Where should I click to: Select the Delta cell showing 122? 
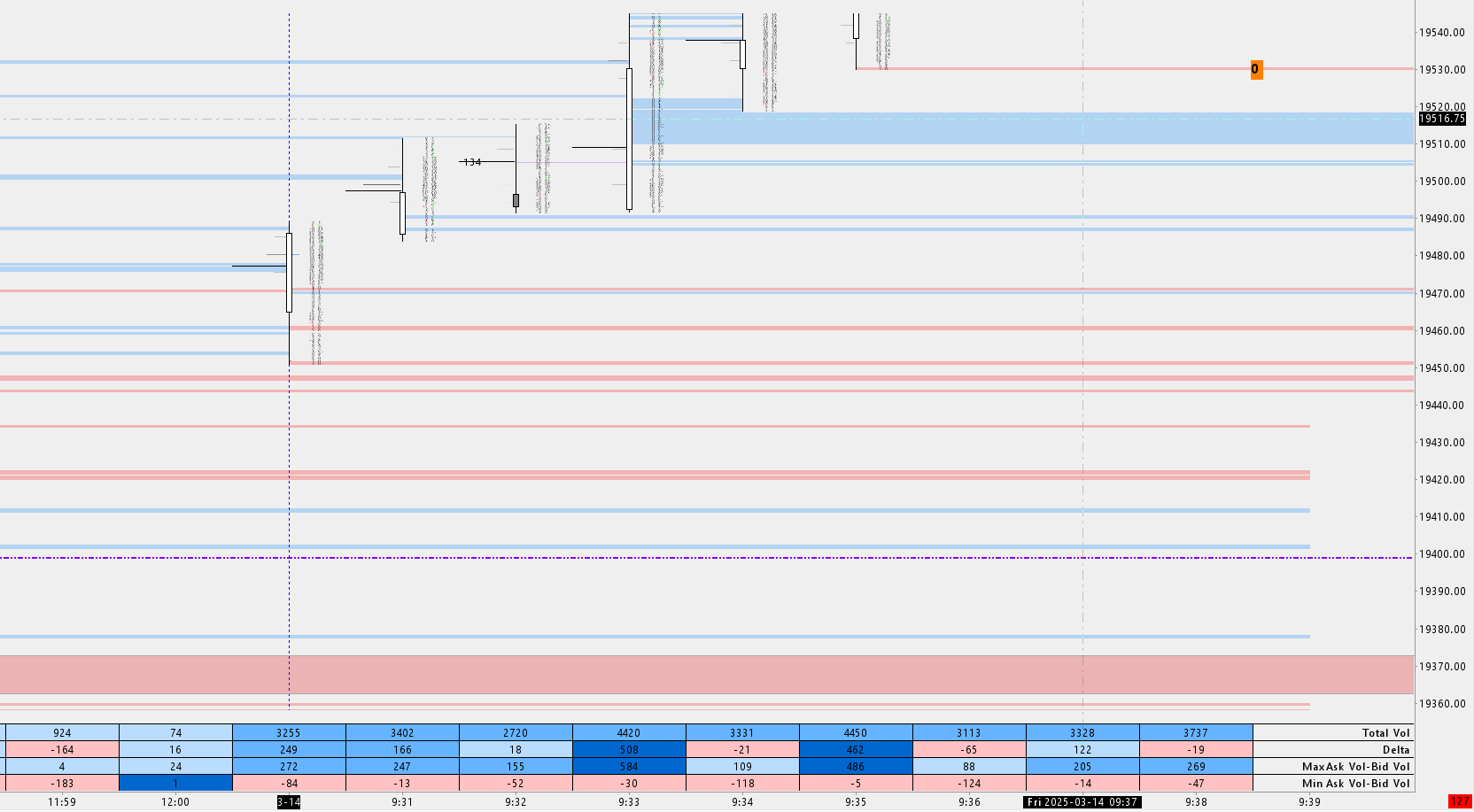tap(1082, 749)
